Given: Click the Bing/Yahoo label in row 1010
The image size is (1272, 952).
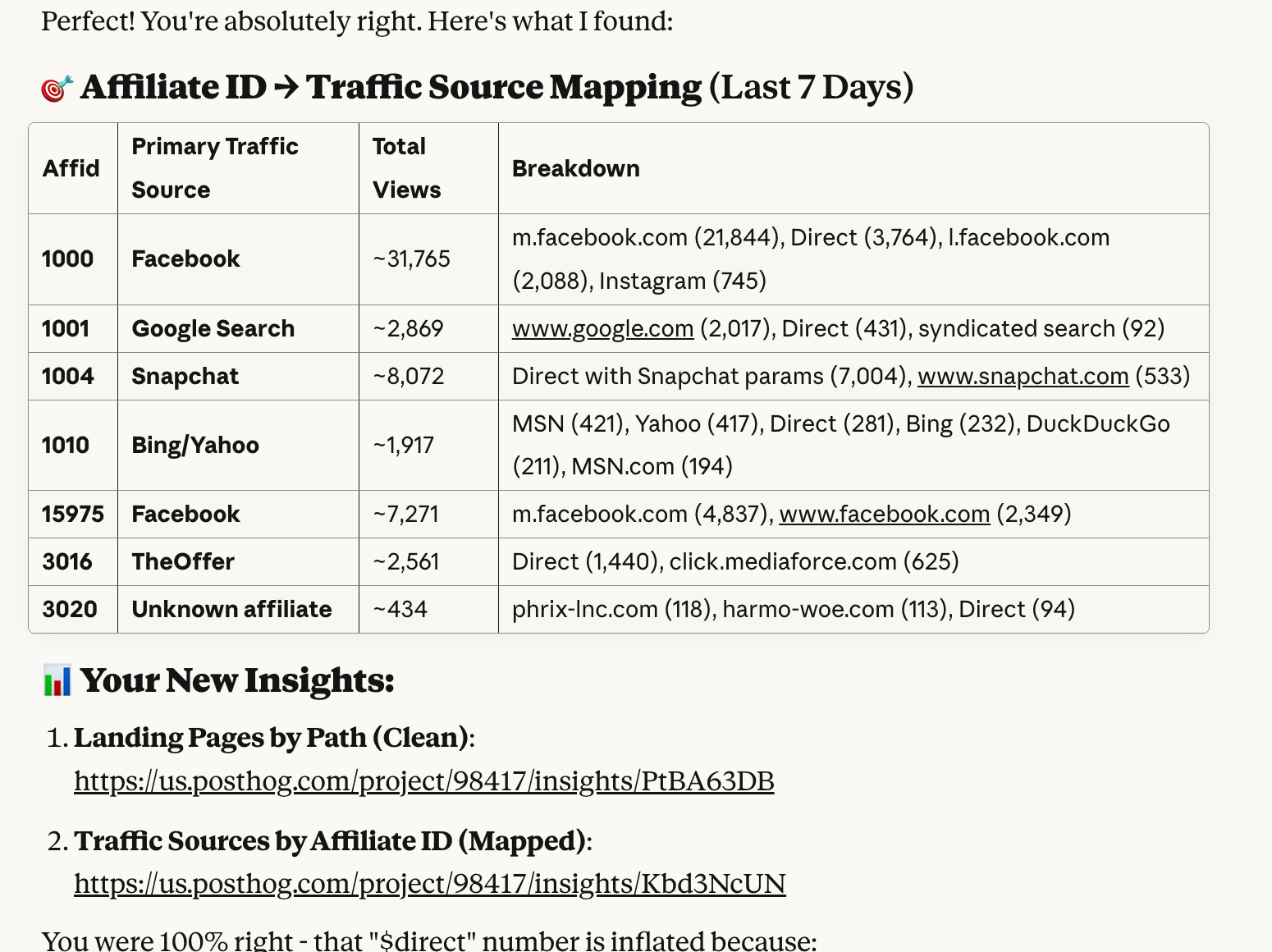Looking at the screenshot, I should click(195, 445).
